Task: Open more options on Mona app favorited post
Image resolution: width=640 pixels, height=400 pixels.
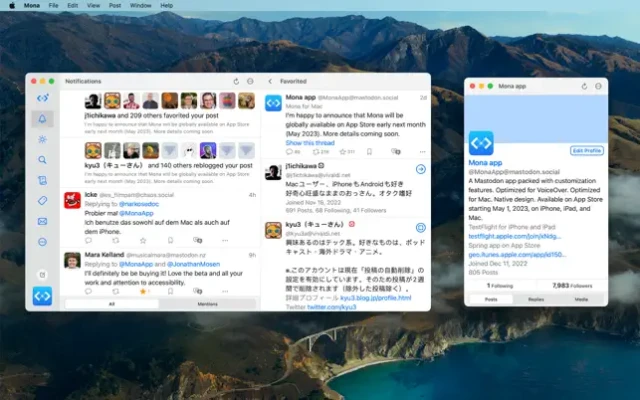Action: 421,152
